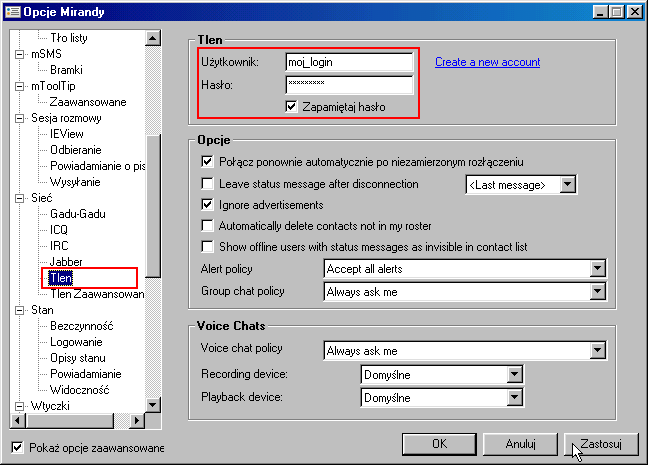Open Tlen Zaawansowane tree entry
The height and width of the screenshot is (465, 648).
[97, 294]
